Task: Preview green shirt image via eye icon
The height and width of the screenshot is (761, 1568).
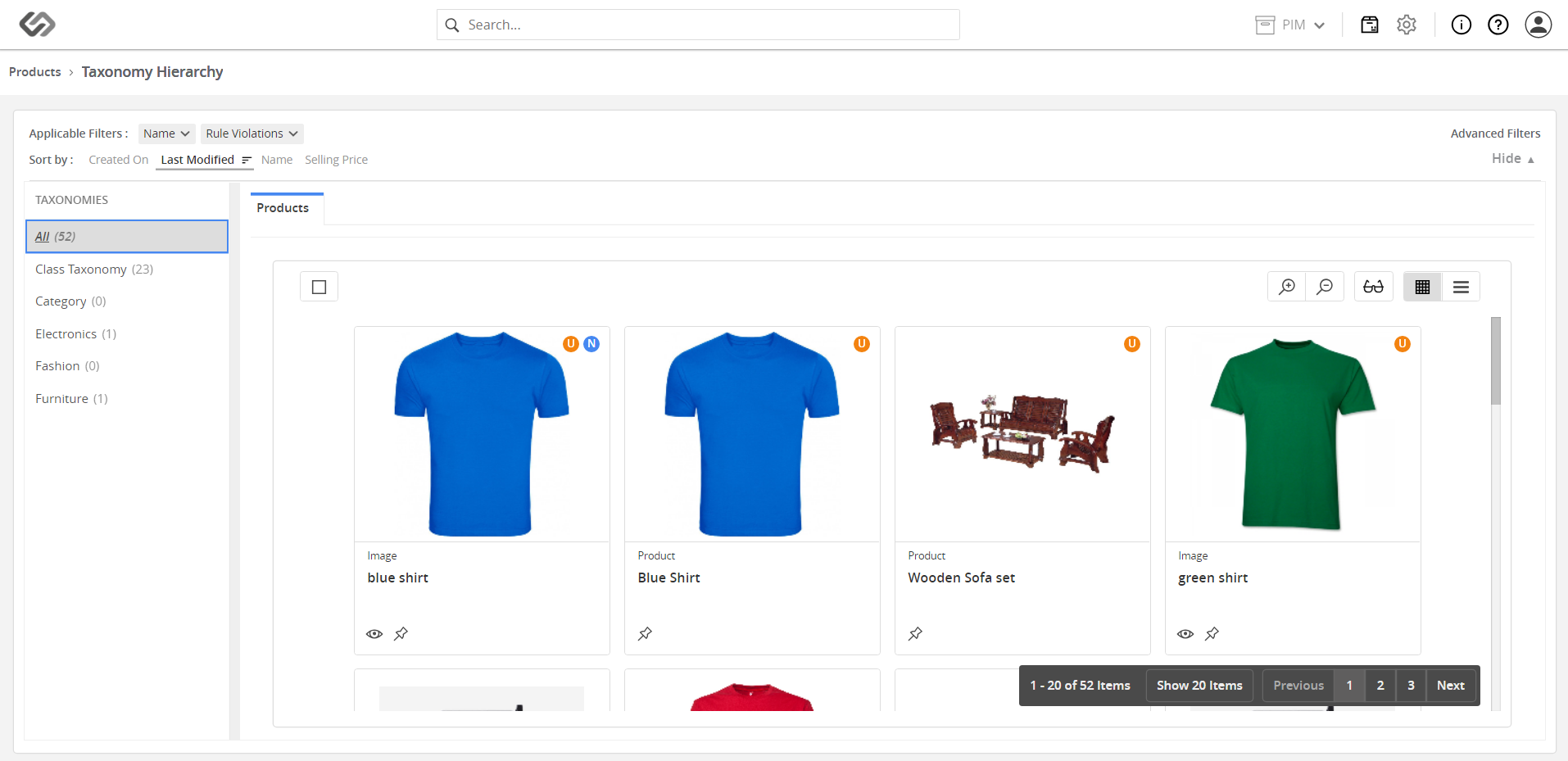Action: pos(1185,634)
